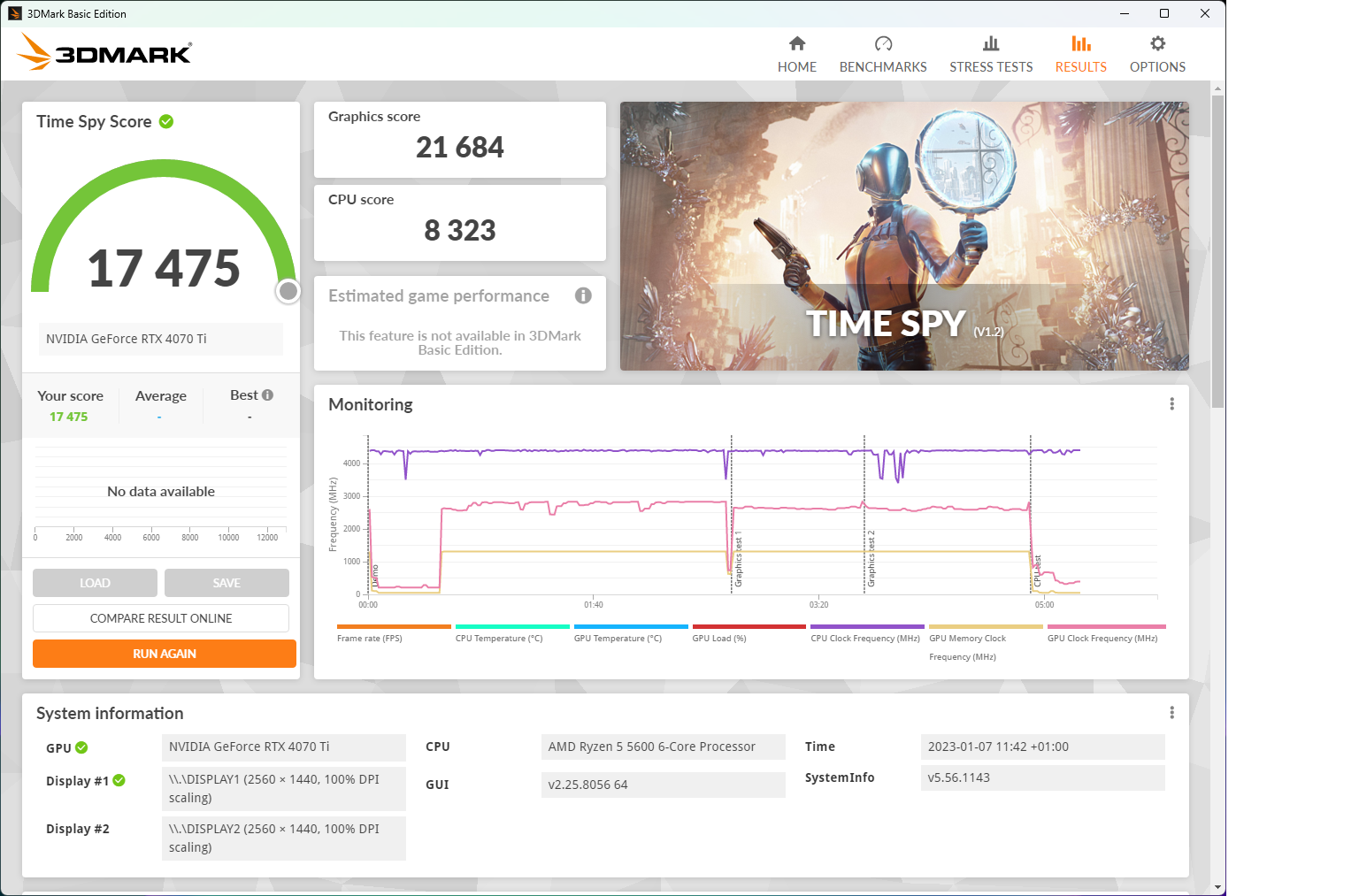This screenshot has width=1359, height=896.
Task: Open info icon for Estimated game performance
Action: (x=583, y=295)
